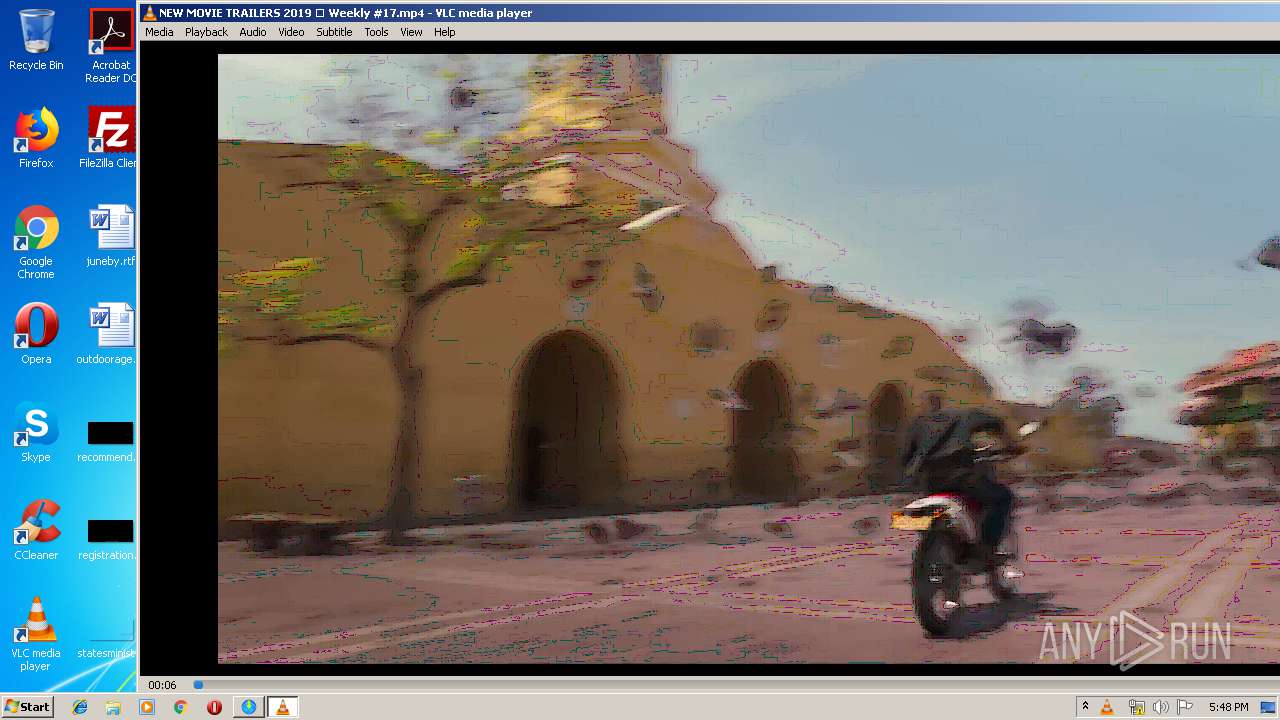Open the network status tray icon
The image size is (1280, 720).
pos(1136,707)
